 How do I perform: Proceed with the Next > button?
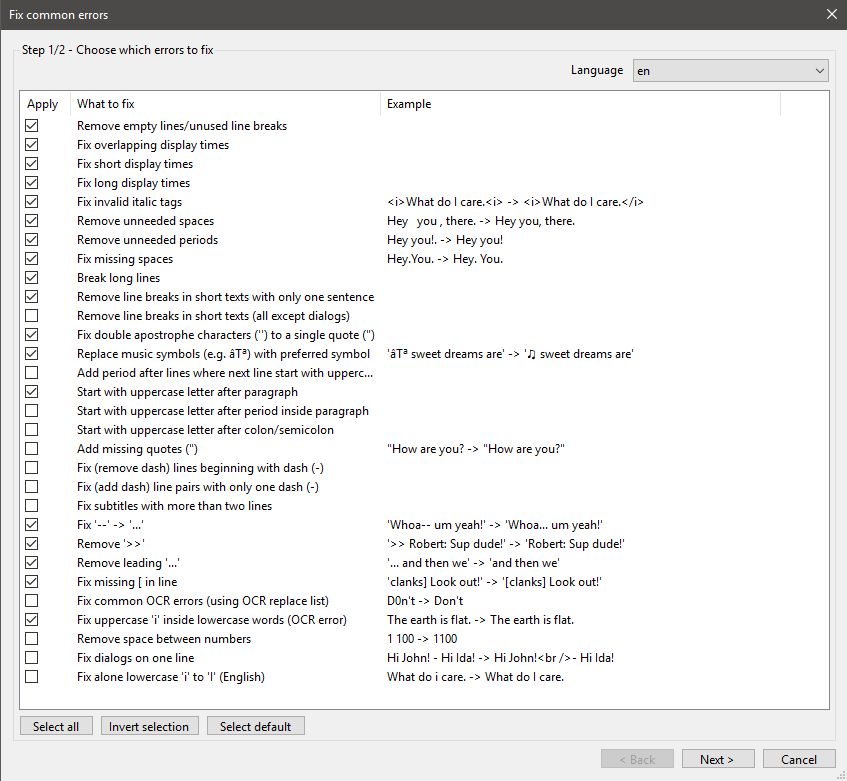tap(717, 759)
